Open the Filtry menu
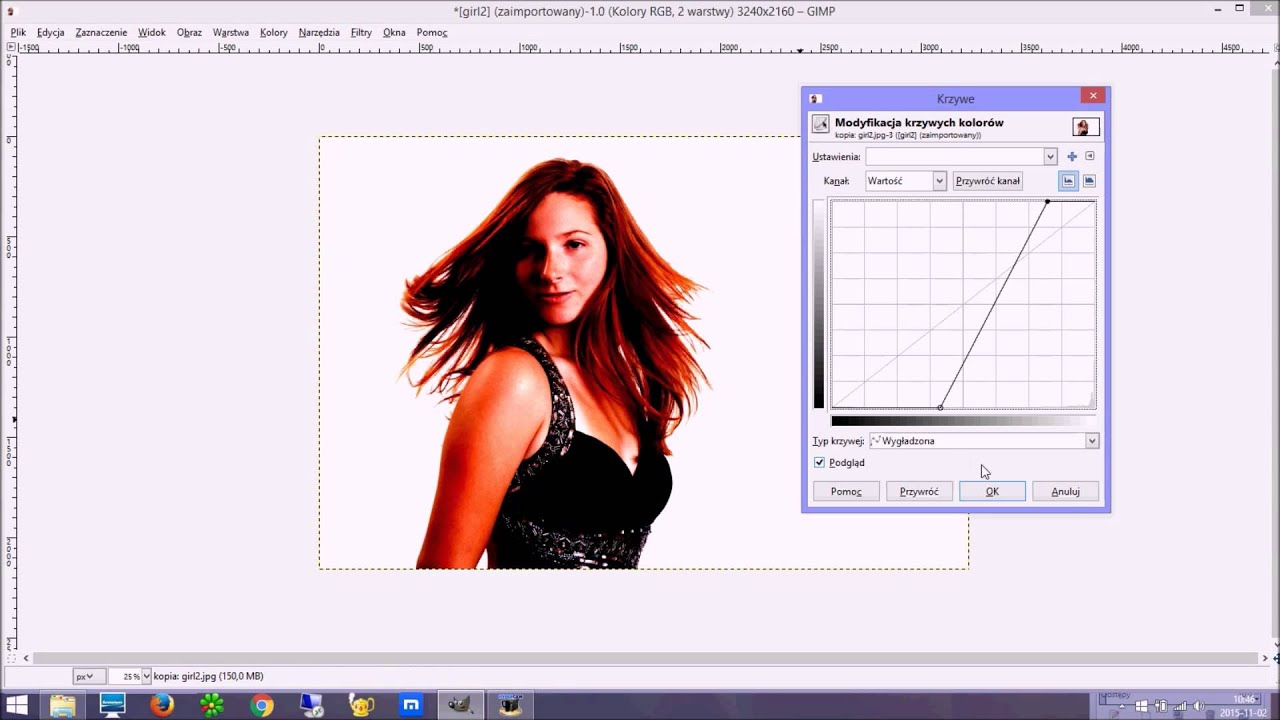The image size is (1280, 720). [x=361, y=32]
